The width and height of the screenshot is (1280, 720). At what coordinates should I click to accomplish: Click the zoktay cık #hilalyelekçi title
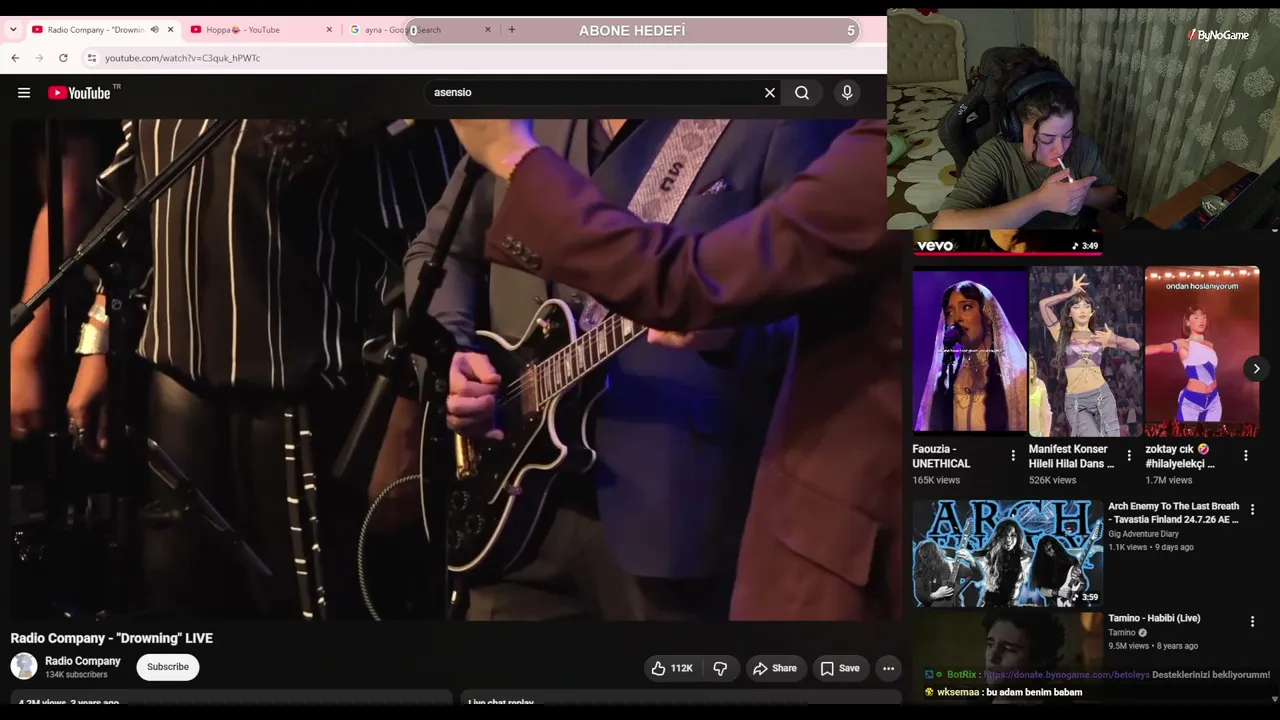pyautogui.click(x=1180, y=457)
